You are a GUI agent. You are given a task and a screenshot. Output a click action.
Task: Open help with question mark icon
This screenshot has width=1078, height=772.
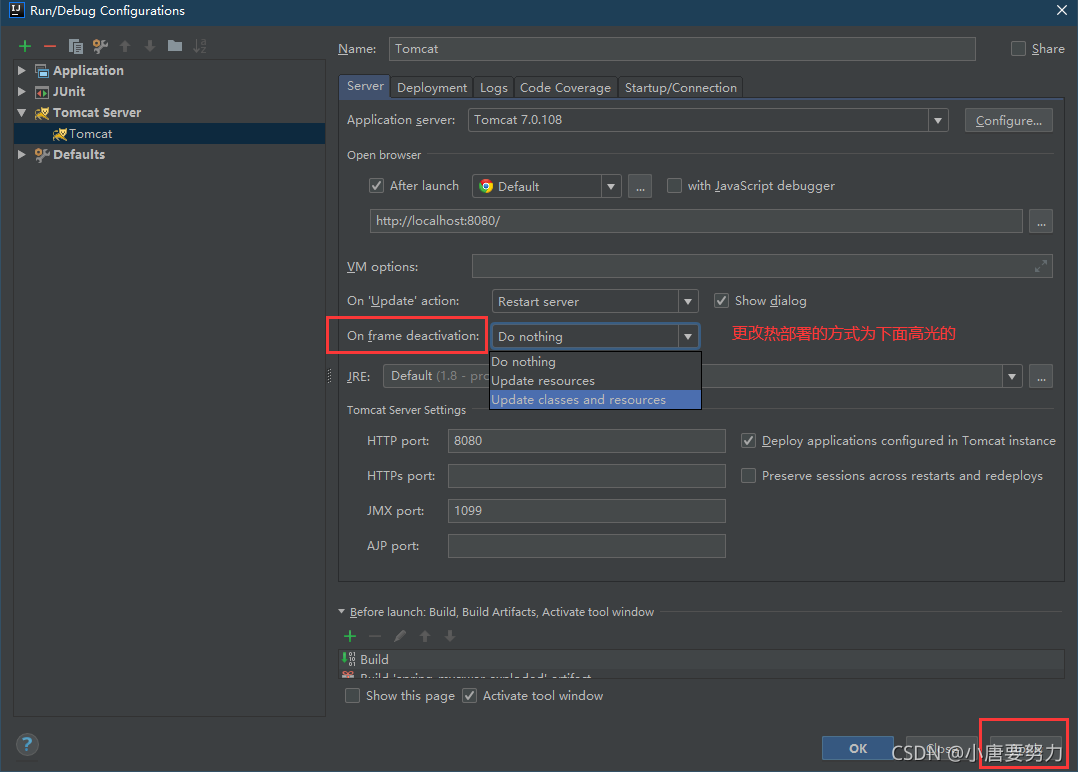point(27,745)
